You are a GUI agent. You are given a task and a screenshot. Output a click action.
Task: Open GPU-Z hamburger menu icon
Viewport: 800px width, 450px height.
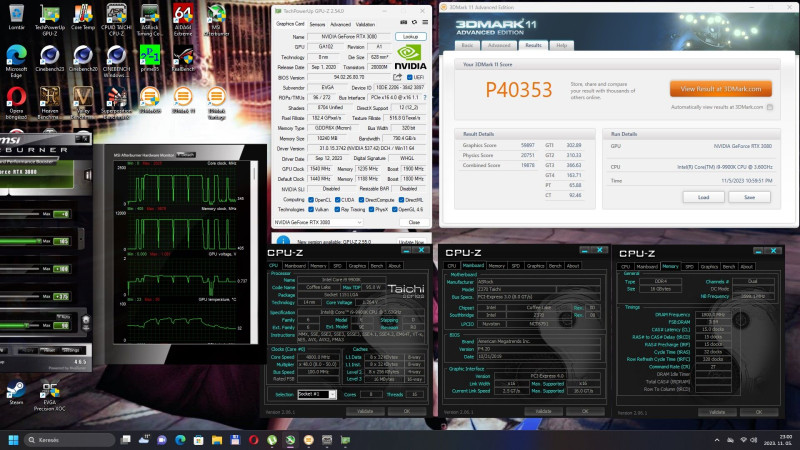tap(425, 22)
